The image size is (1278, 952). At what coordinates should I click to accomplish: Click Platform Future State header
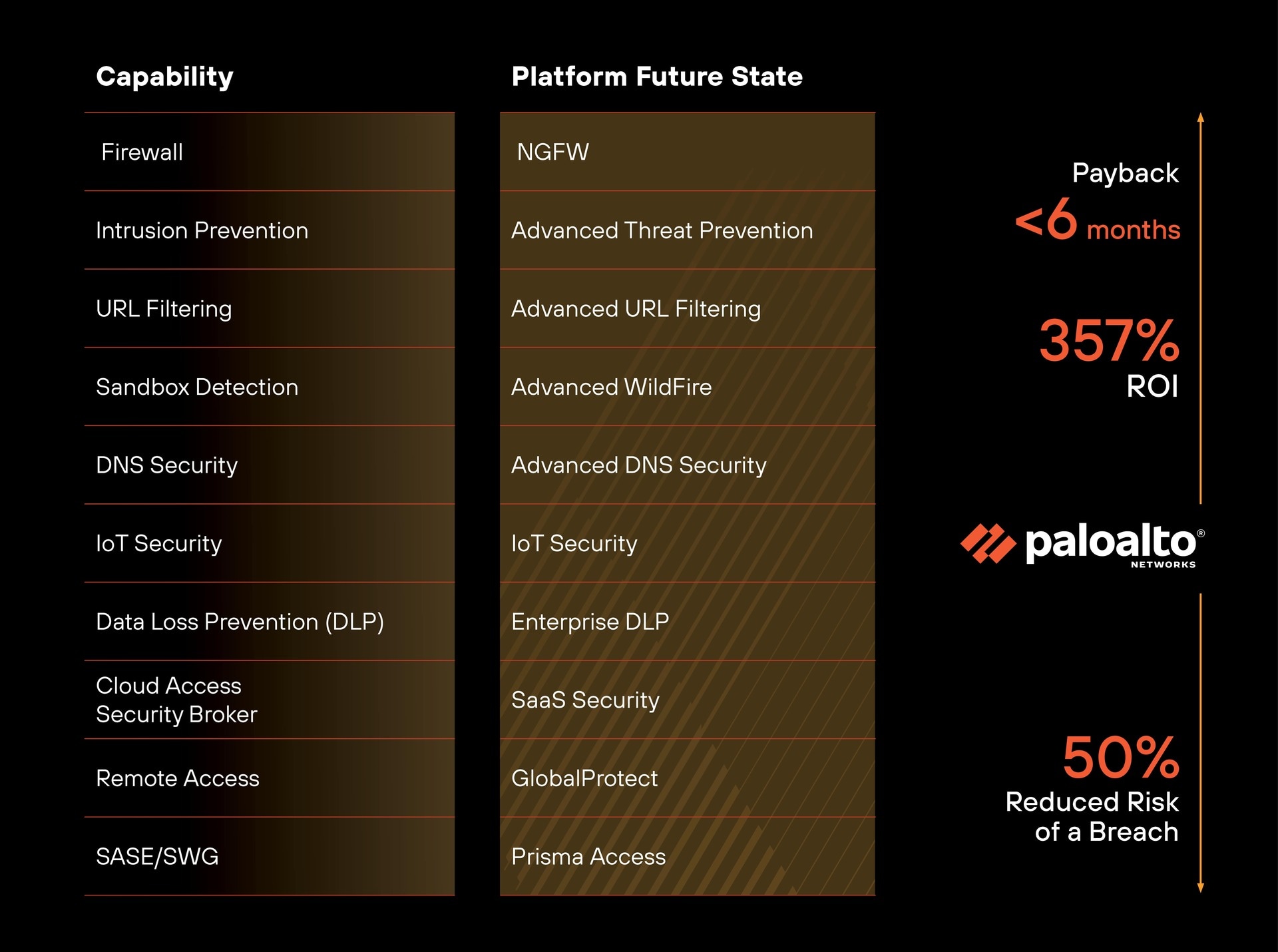click(x=657, y=77)
